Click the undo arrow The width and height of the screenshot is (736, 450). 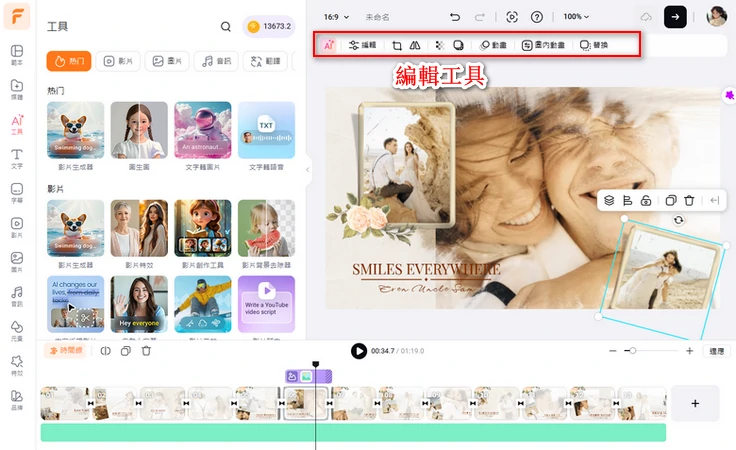[x=456, y=17]
